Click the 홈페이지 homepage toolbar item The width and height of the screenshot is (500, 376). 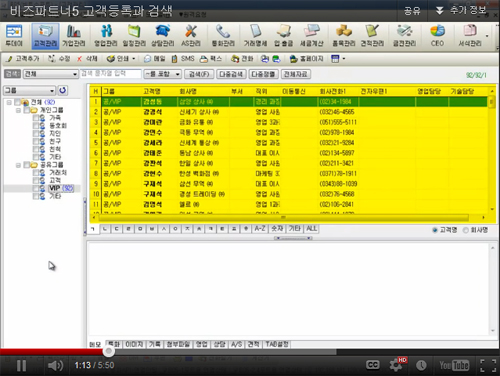(x=306, y=59)
